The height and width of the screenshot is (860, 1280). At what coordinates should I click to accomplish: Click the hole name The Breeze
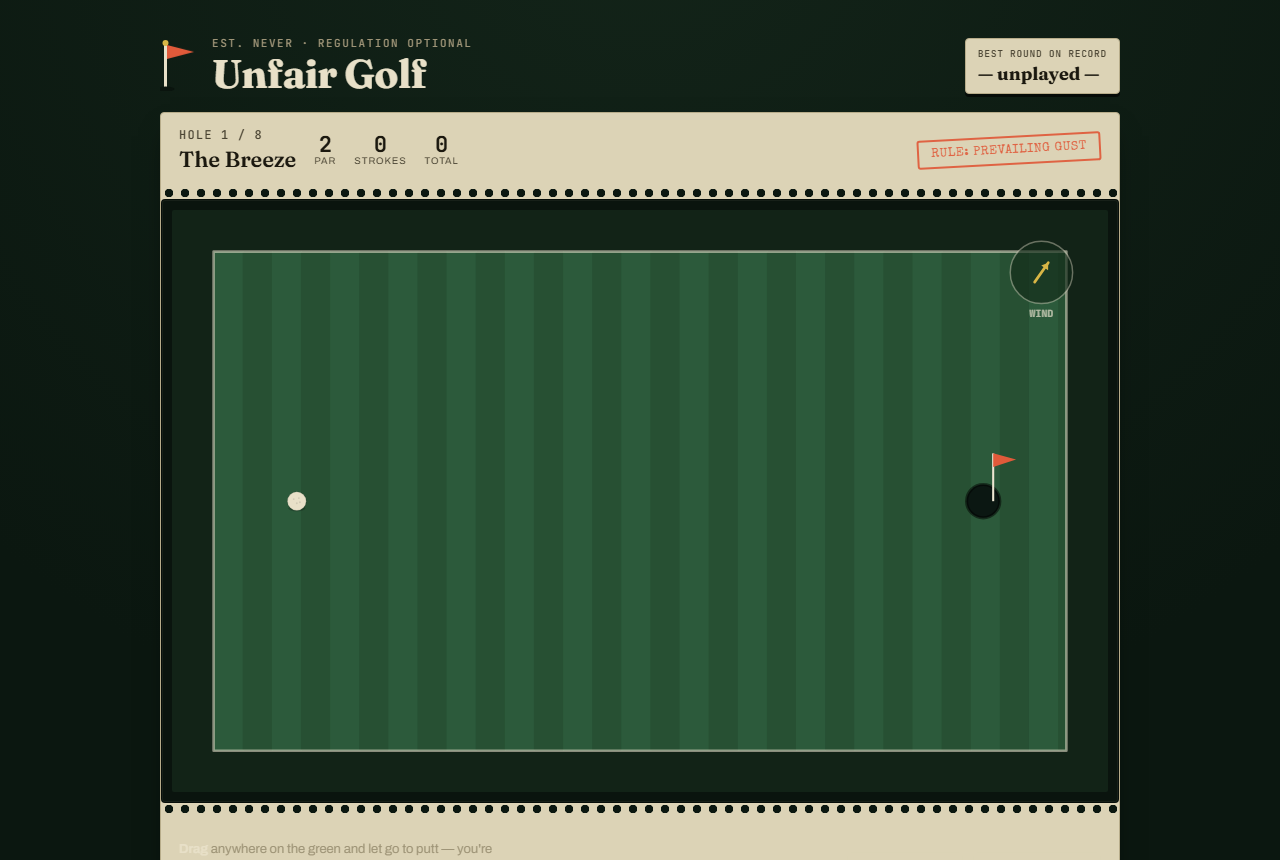tap(238, 159)
